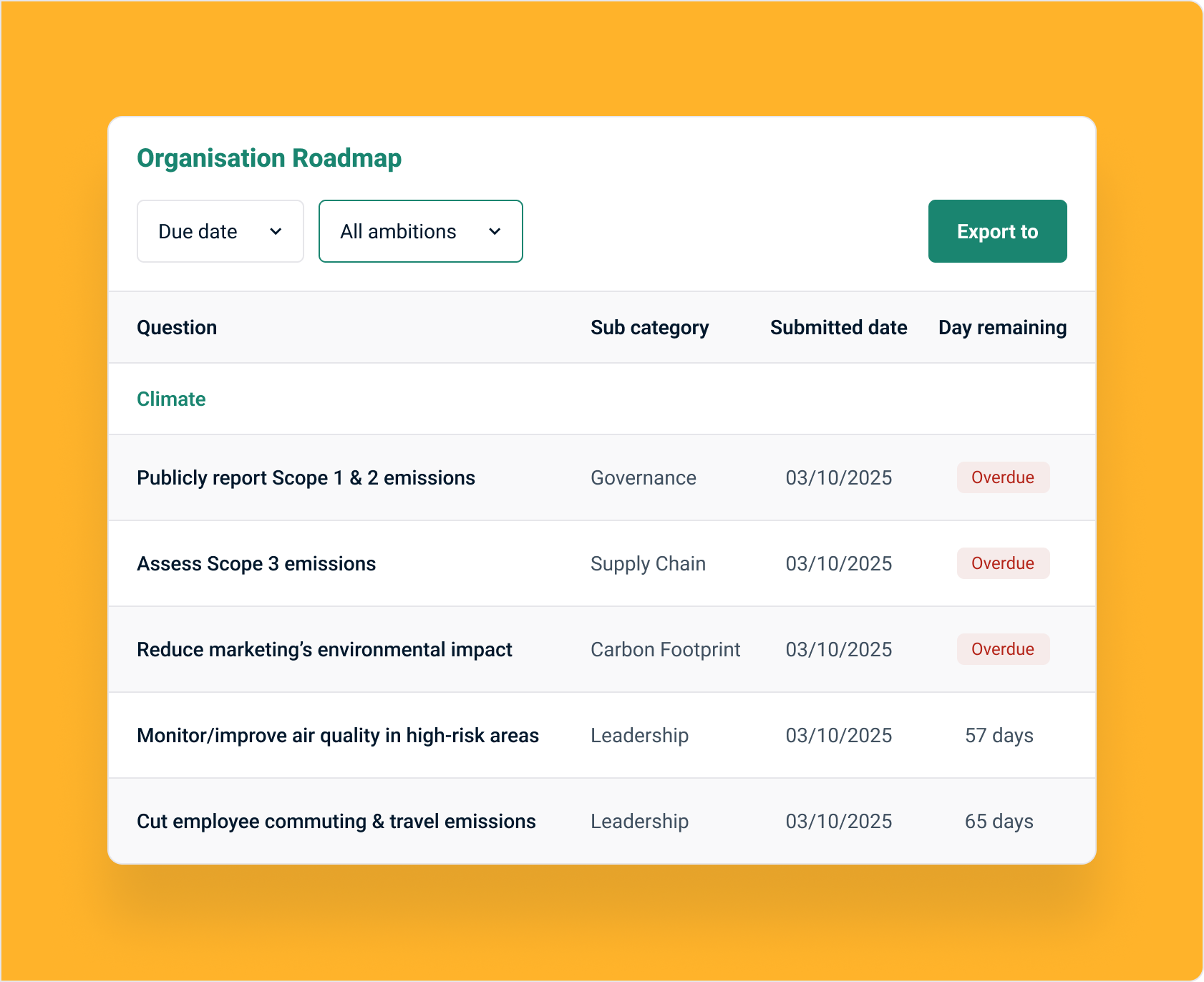This screenshot has height=982, width=1204.
Task: Open Cut employee commuting & travel emissions
Action: click(x=336, y=821)
